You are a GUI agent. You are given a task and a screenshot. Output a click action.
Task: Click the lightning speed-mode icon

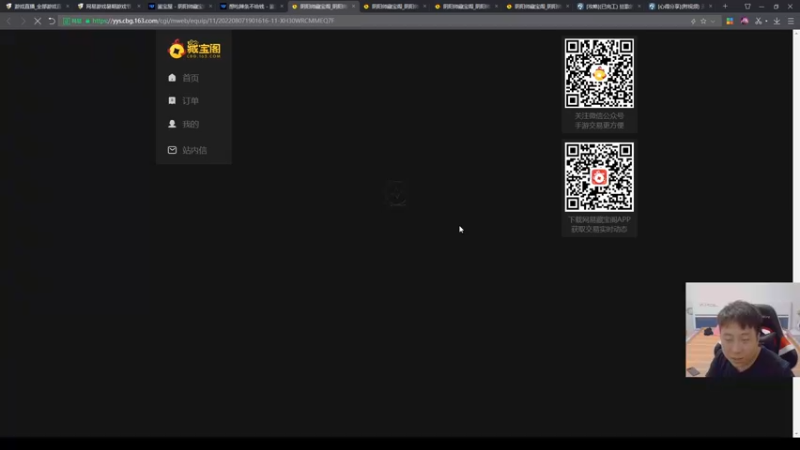pos(693,21)
